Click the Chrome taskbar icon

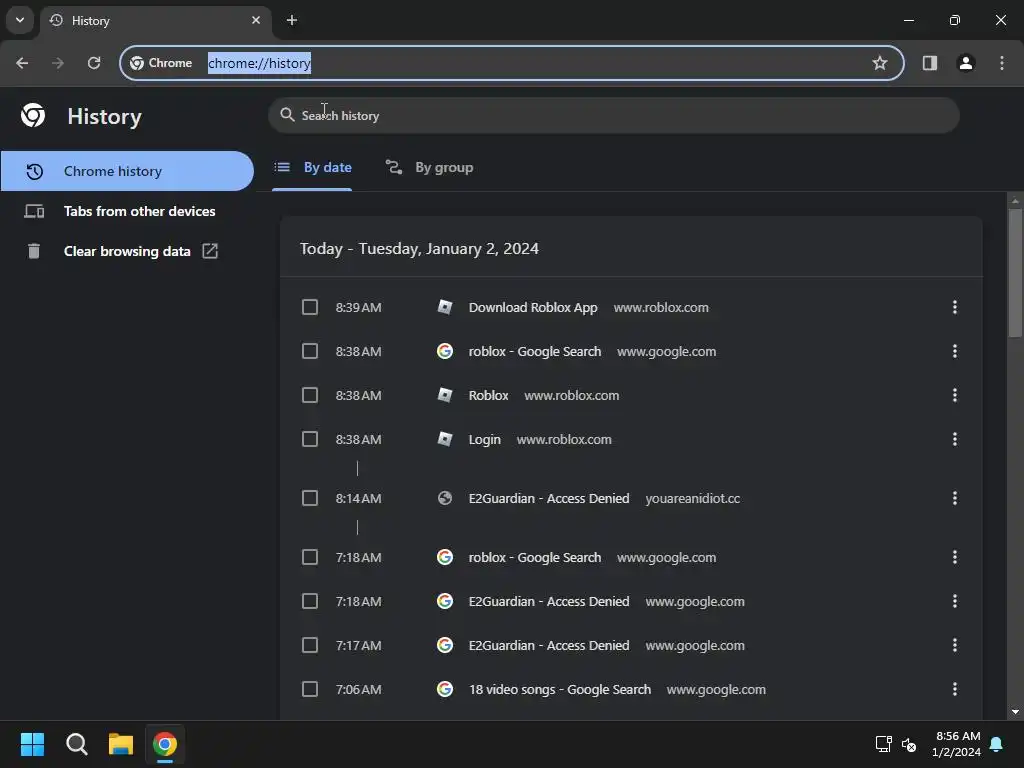point(165,744)
